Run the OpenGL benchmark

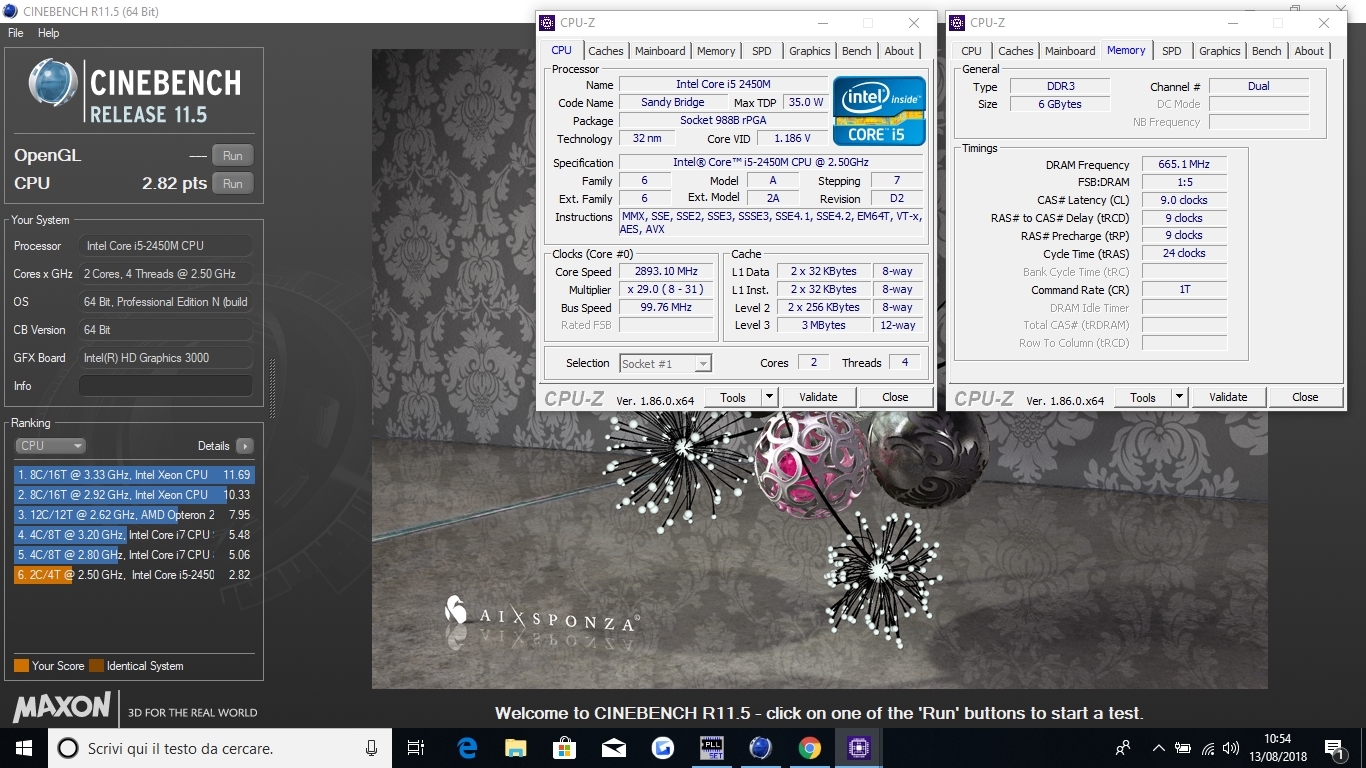[233, 155]
